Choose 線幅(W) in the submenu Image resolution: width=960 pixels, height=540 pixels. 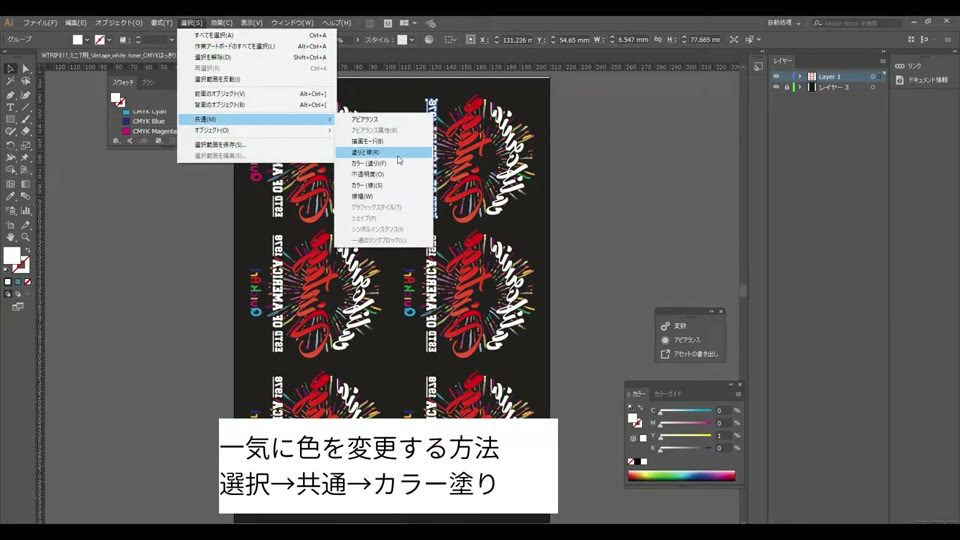(x=384, y=197)
